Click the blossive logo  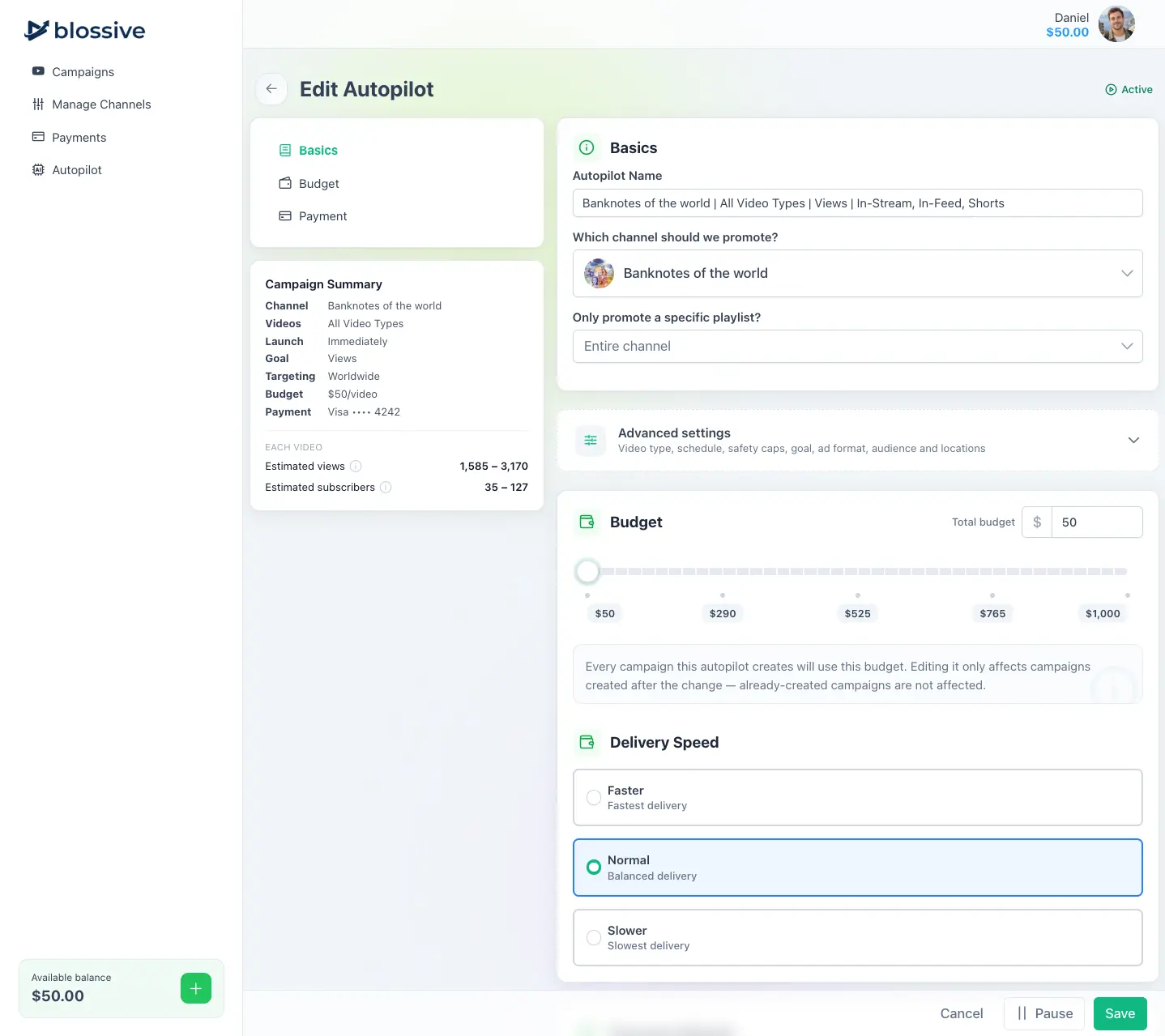85,31
